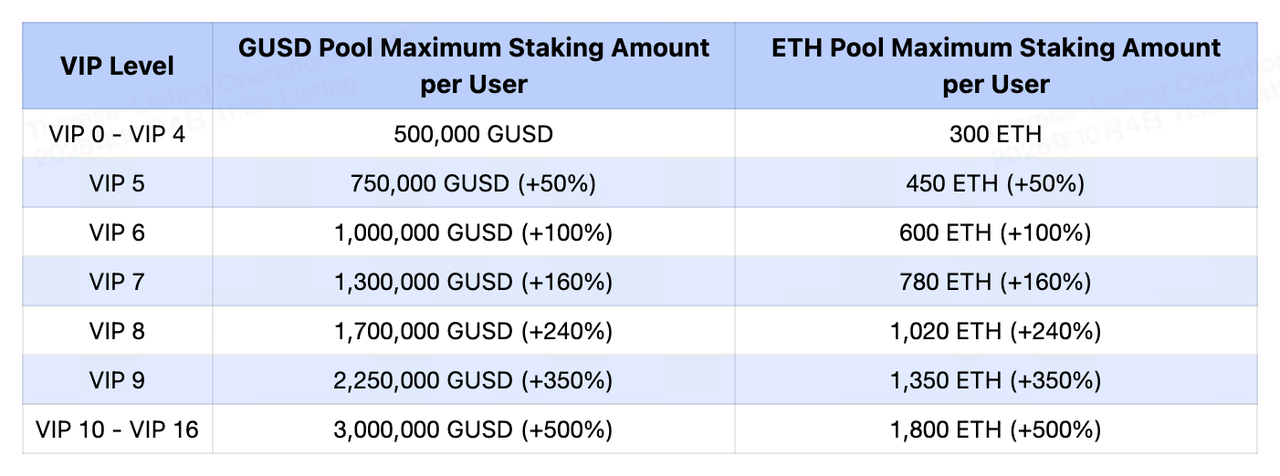Click the 300 ETH cell
1280x476 pixels.
click(995, 134)
